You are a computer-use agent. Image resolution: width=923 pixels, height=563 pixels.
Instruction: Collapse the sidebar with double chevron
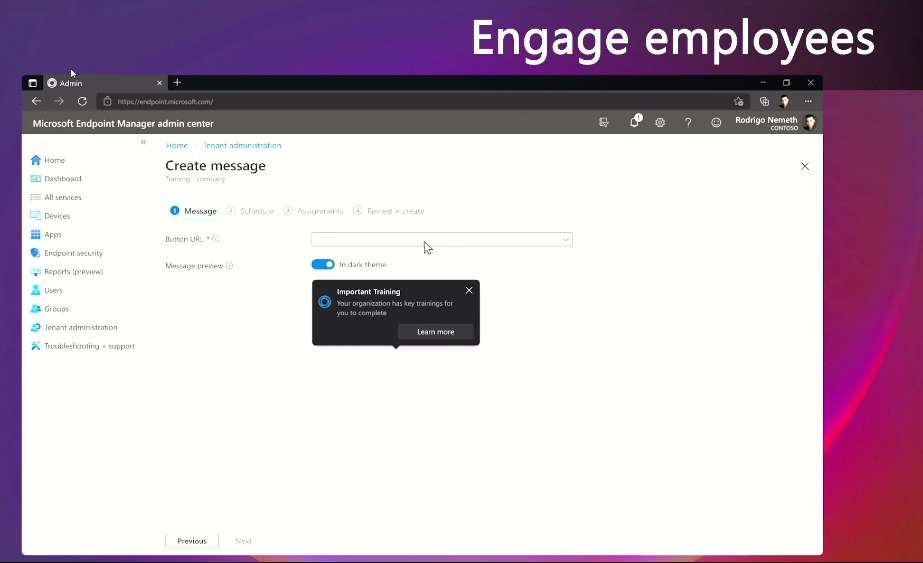143,143
